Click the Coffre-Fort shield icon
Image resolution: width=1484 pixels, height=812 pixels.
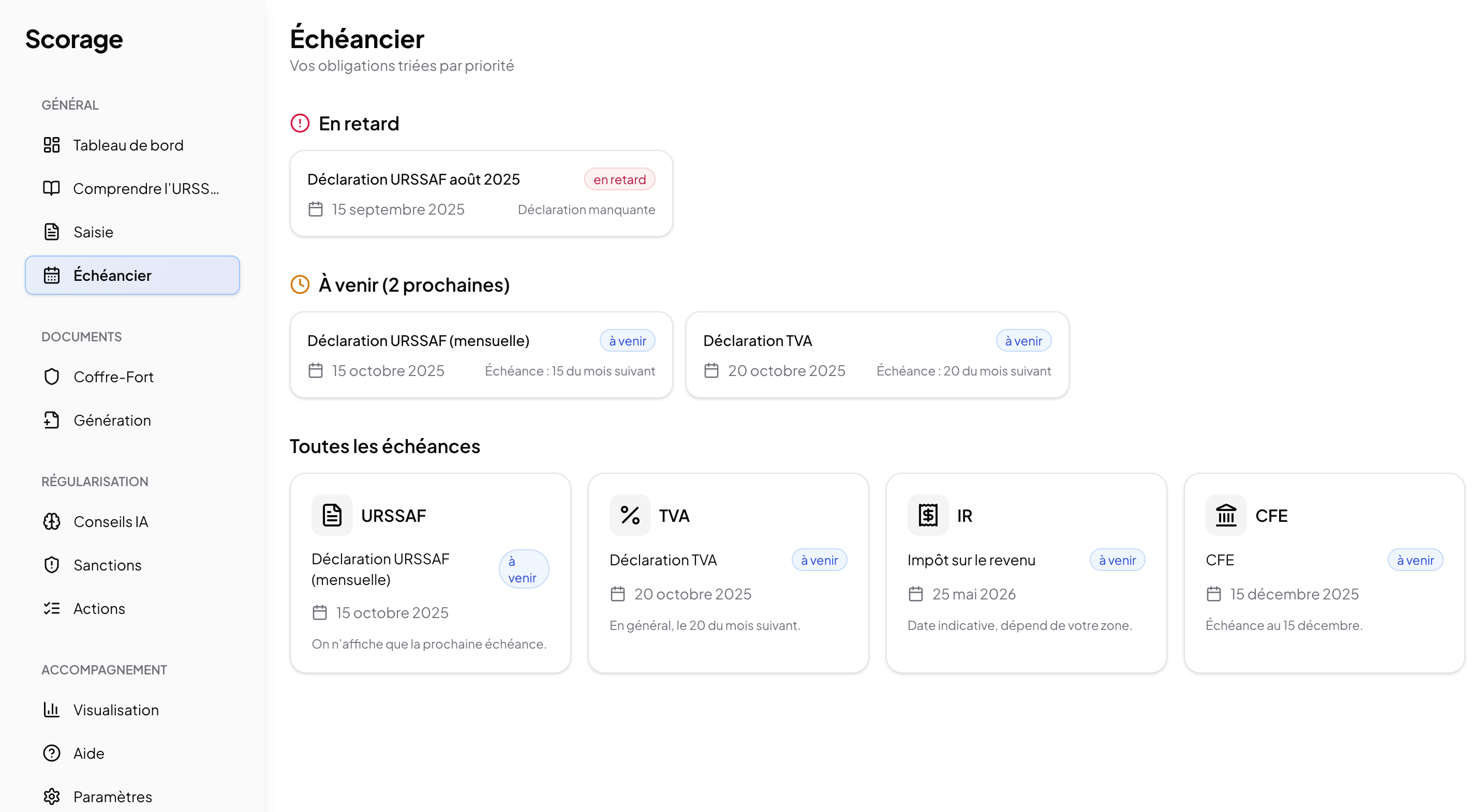(x=52, y=377)
